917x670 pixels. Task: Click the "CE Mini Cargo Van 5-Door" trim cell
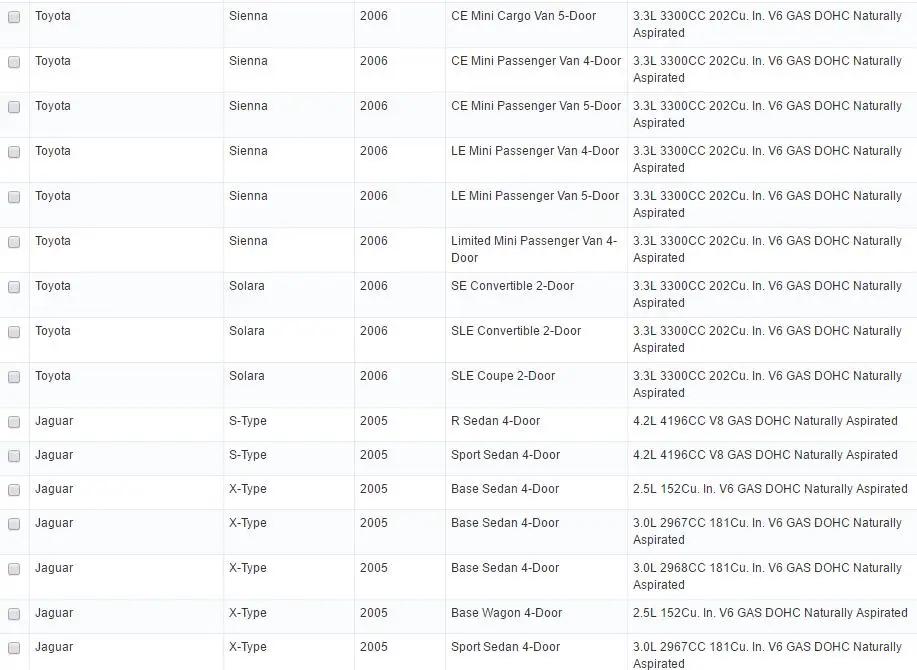[536, 25]
